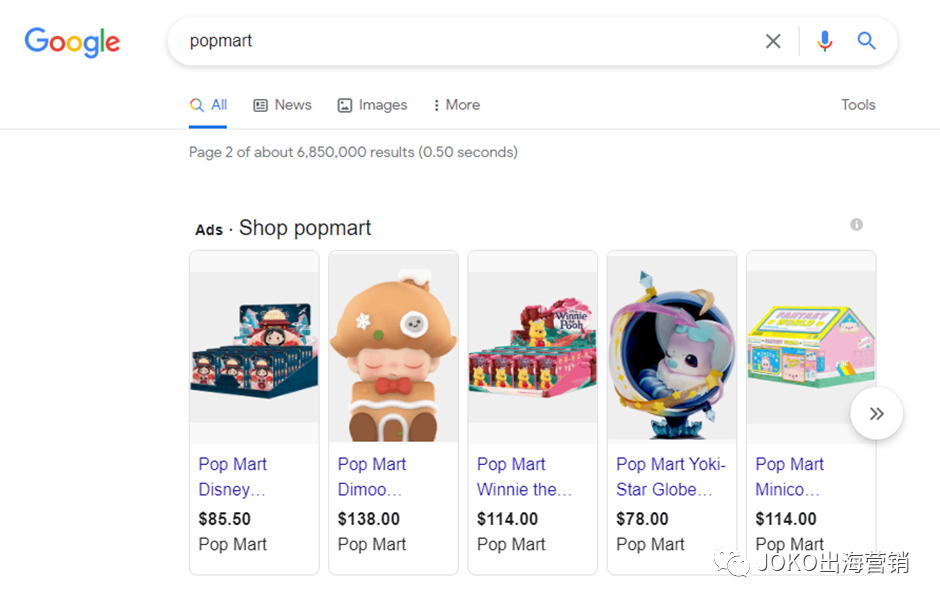Start voice search with microphone icon
The height and width of the screenshot is (604, 940).
point(824,41)
